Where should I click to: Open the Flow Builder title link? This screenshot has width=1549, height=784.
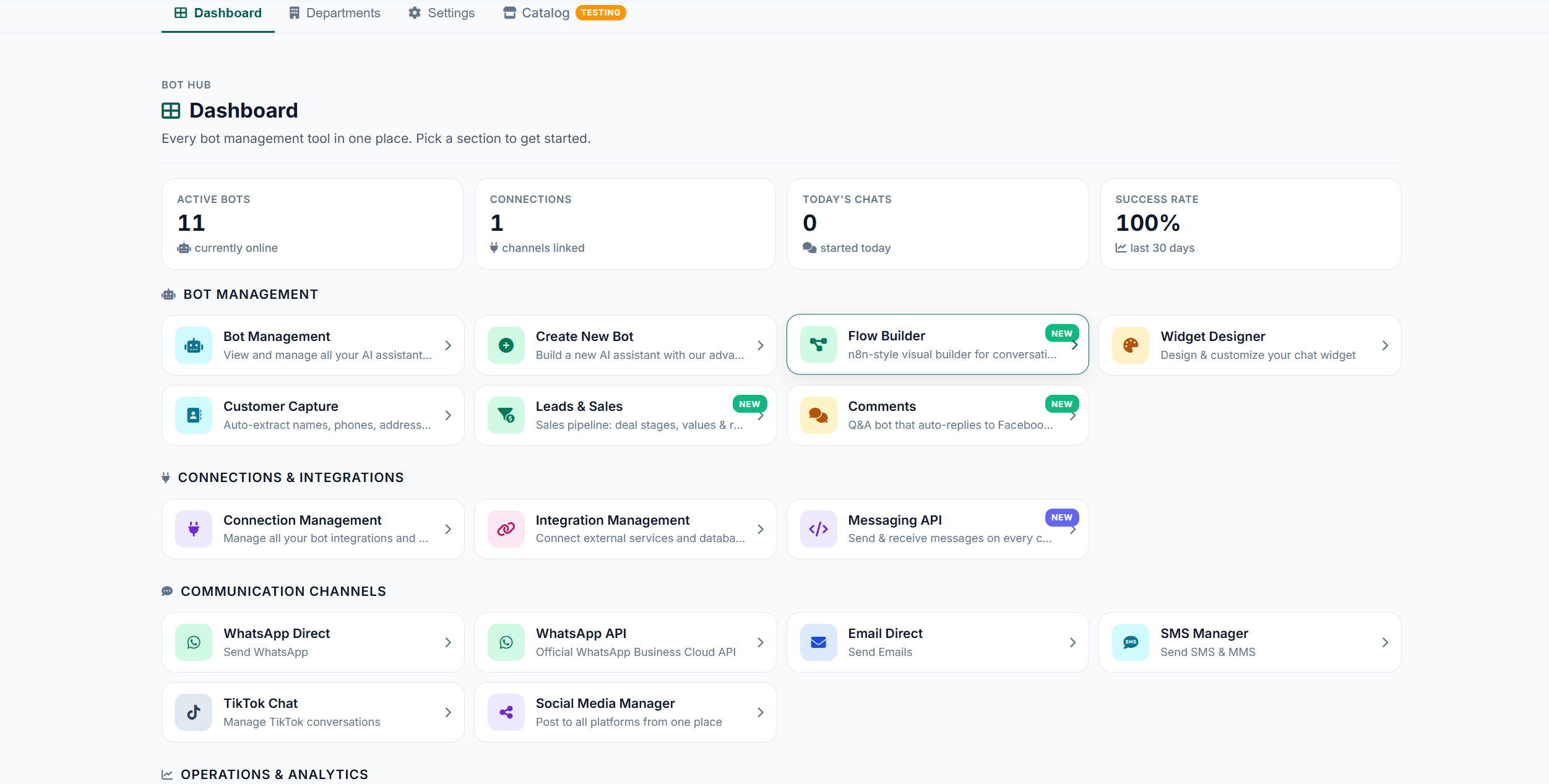[886, 336]
